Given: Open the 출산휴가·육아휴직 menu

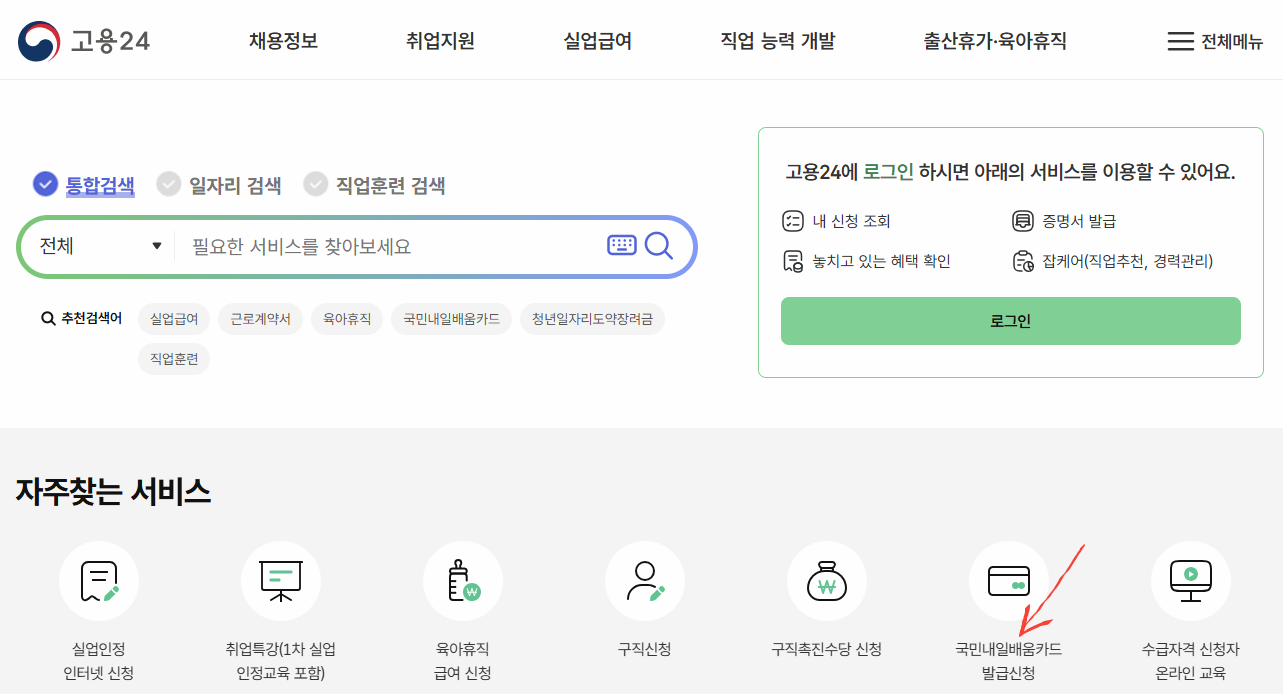Looking at the screenshot, I should [x=993, y=41].
